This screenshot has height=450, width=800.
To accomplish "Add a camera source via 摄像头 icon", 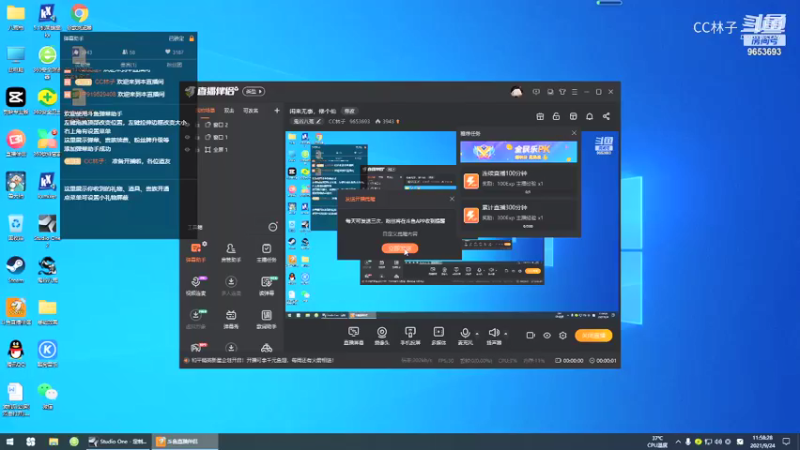I will pyautogui.click(x=382, y=336).
